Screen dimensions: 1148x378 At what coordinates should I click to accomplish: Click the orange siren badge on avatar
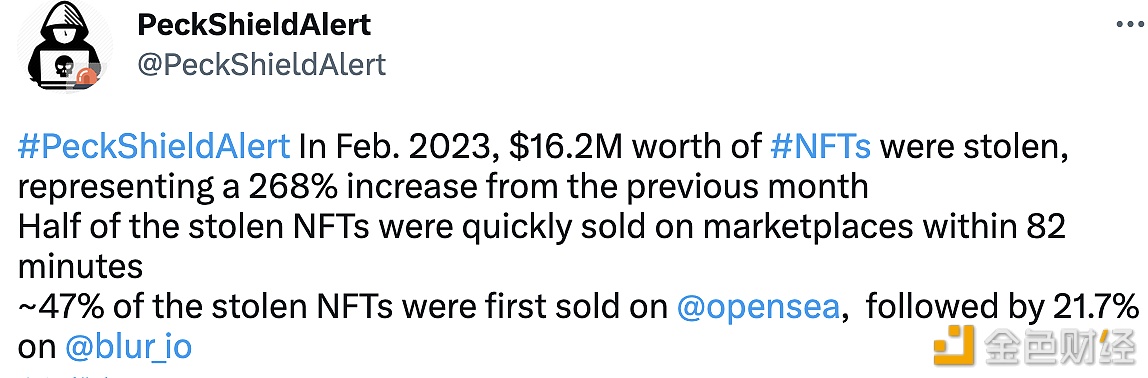point(86,76)
